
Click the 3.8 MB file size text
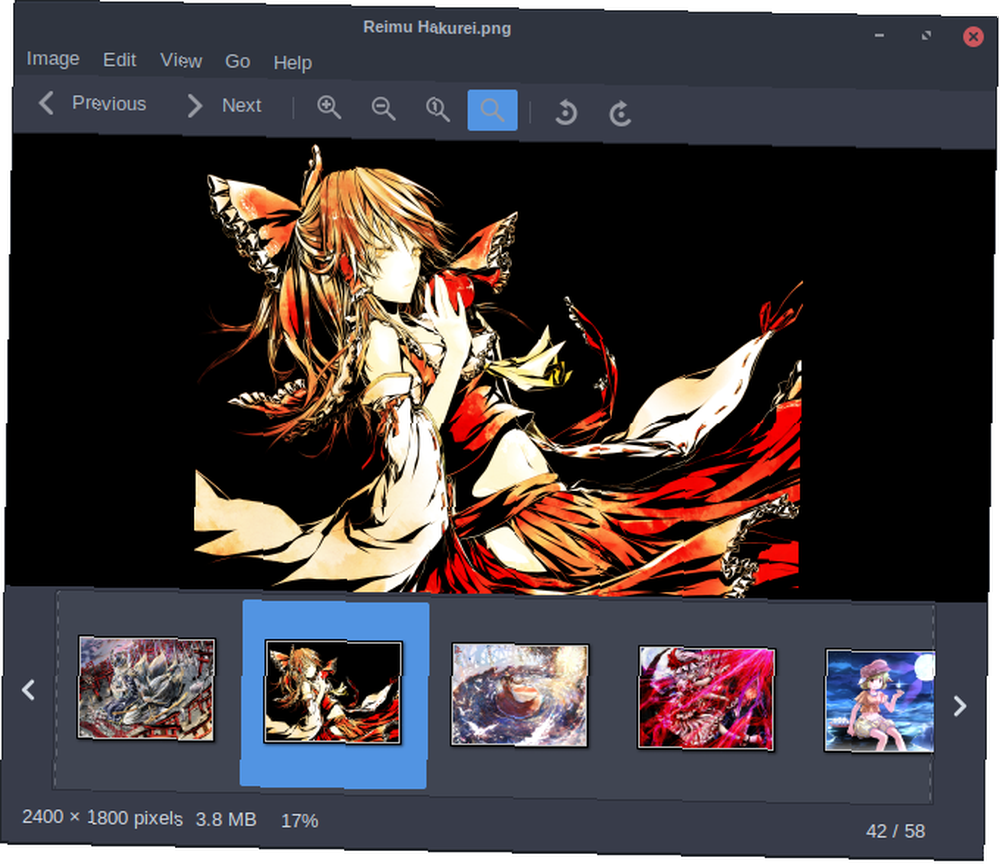click(226, 819)
